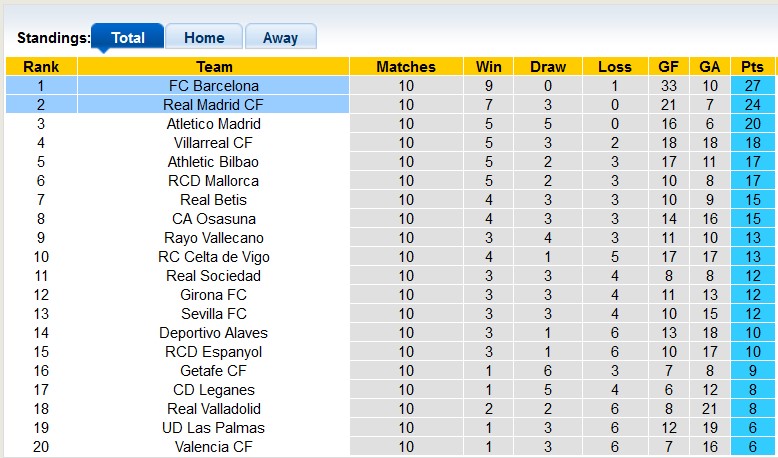
Task: Click Valencia CF at the bottom
Action: (213, 447)
